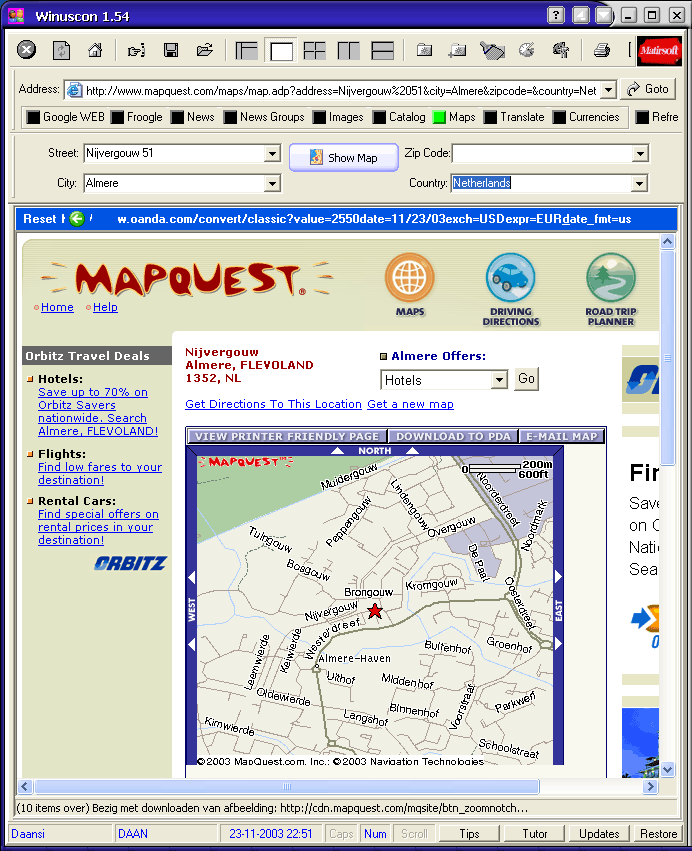Open the Street field dropdown

point(272,154)
